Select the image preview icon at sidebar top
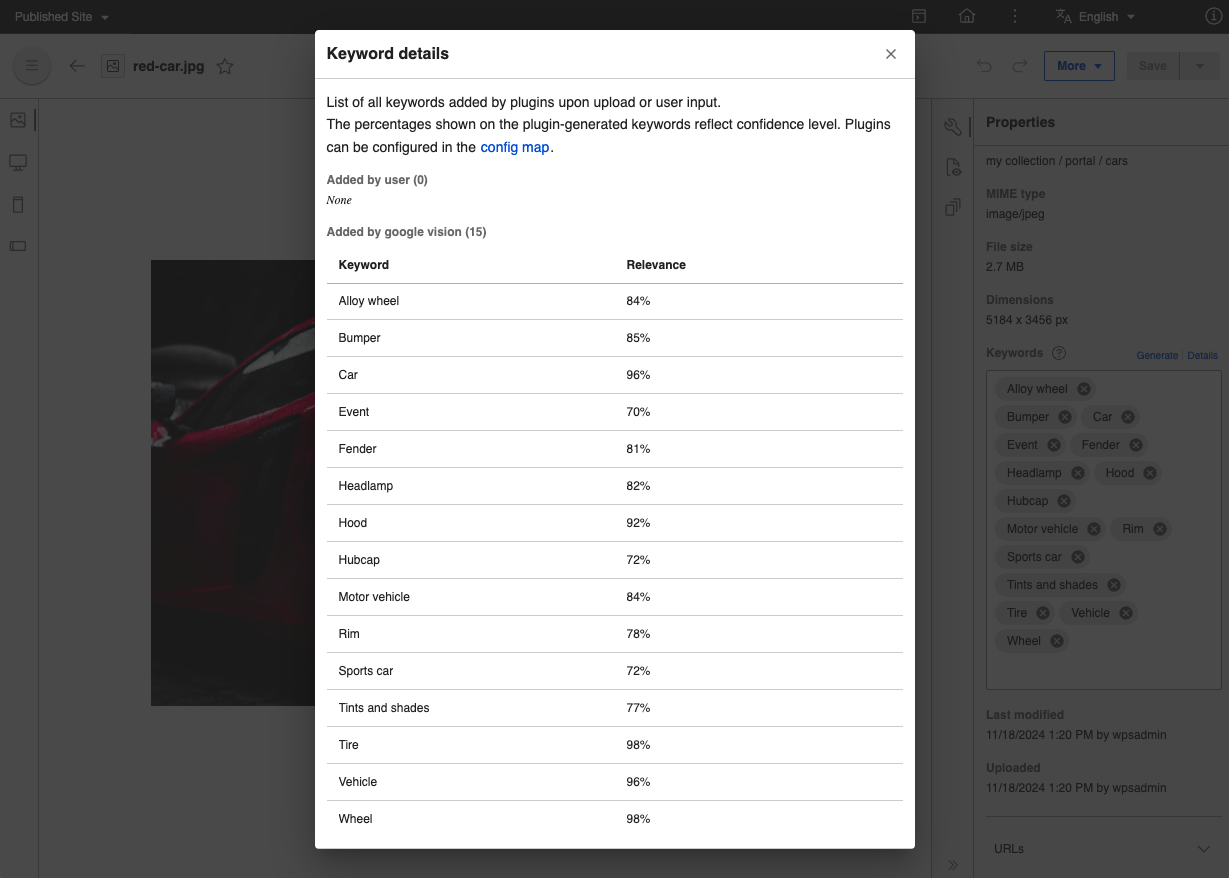 18,119
